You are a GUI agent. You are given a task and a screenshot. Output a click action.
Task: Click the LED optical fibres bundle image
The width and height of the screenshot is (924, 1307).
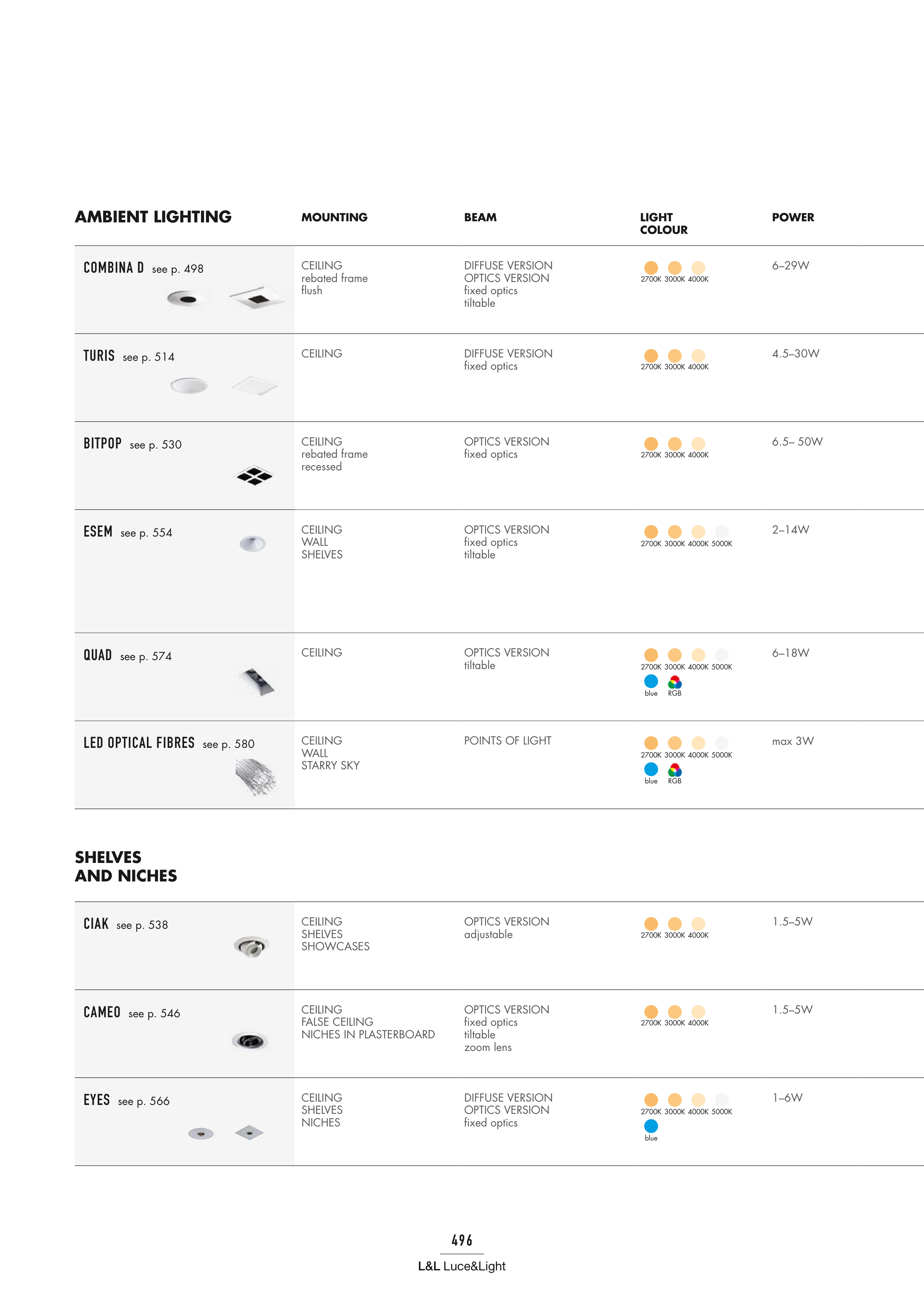(x=256, y=777)
